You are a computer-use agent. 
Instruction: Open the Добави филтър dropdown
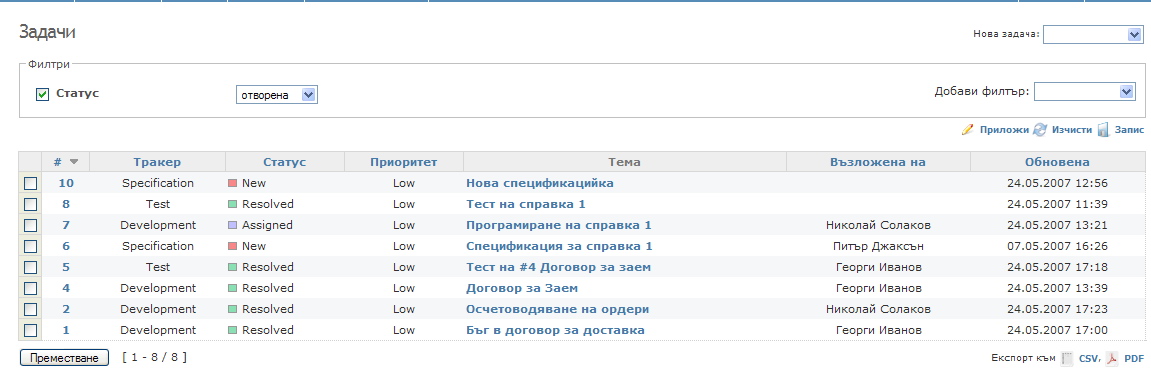tap(1086, 92)
